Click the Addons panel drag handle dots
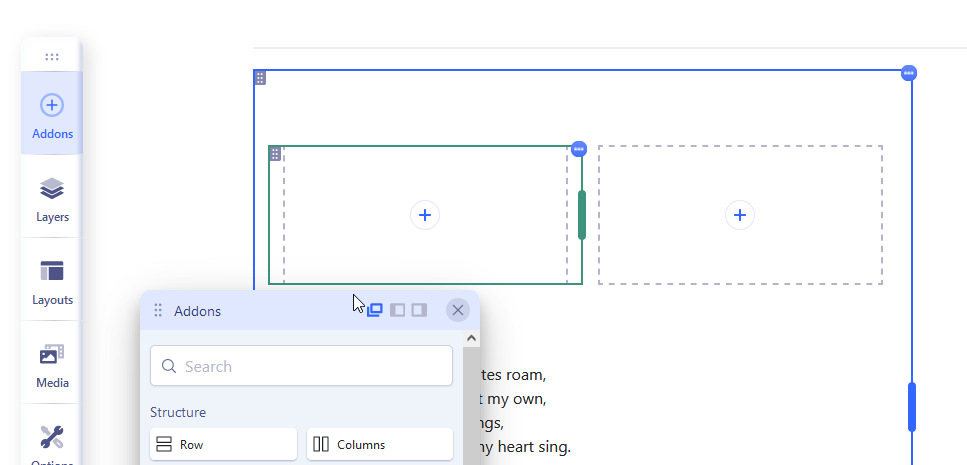Screen dimensions: 967x465 click(158, 310)
